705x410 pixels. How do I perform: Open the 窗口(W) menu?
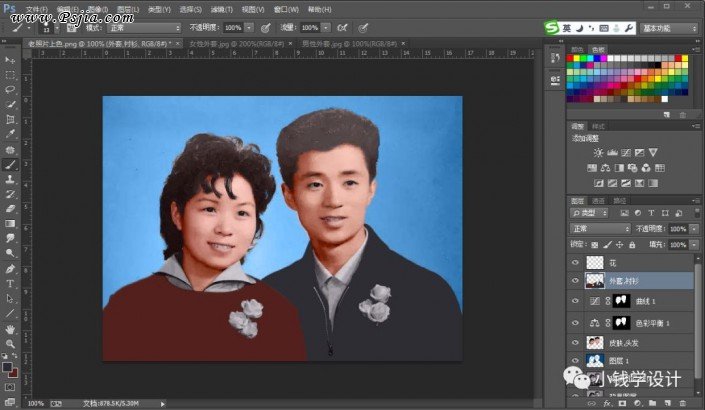[286, 9]
